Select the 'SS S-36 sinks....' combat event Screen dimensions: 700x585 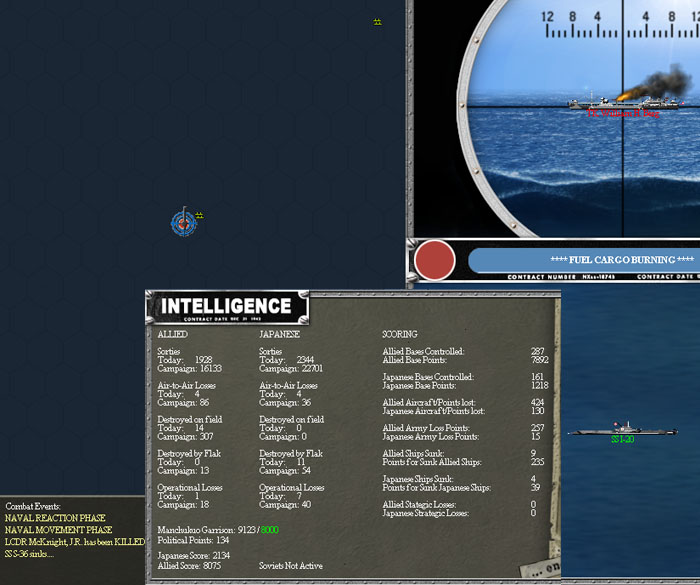[29, 554]
